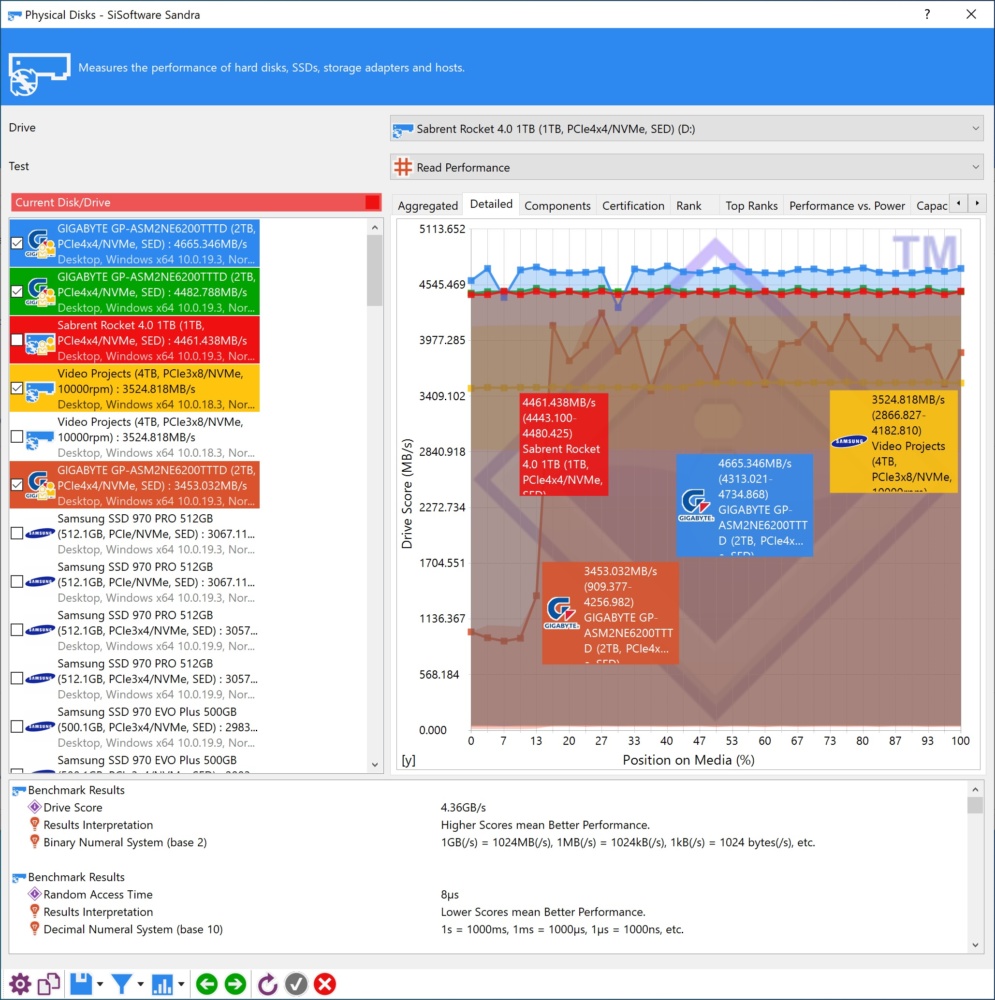The height and width of the screenshot is (1000, 995).
Task: Select the second Samsung 970 PRO 3067.11 entry
Action: 135,582
